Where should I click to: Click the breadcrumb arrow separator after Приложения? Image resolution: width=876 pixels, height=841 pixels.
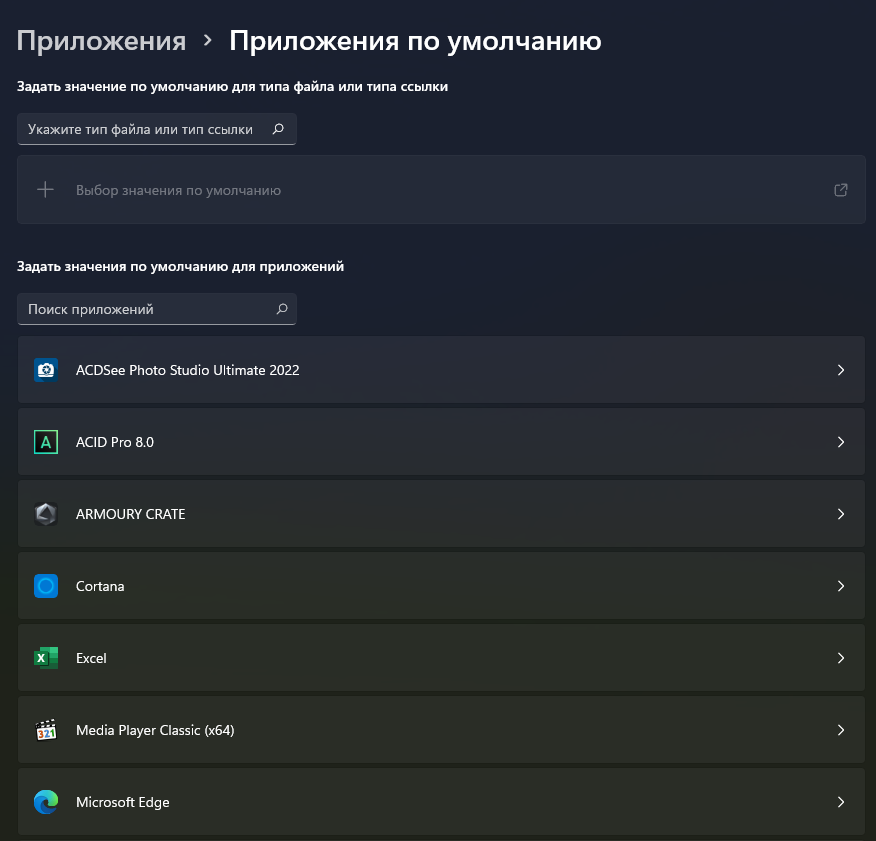[x=208, y=40]
